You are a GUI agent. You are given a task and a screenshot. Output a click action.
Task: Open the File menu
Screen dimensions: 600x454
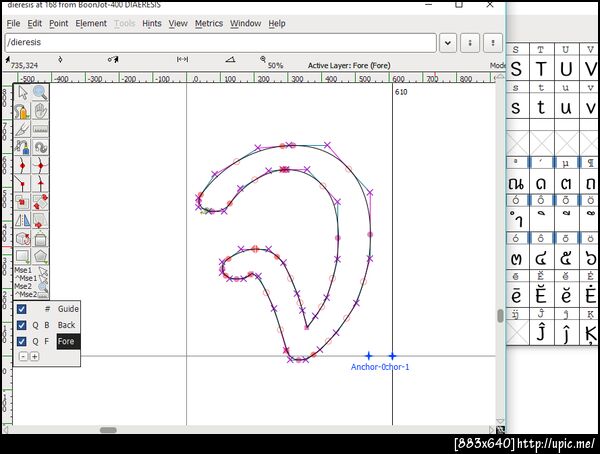[13, 23]
